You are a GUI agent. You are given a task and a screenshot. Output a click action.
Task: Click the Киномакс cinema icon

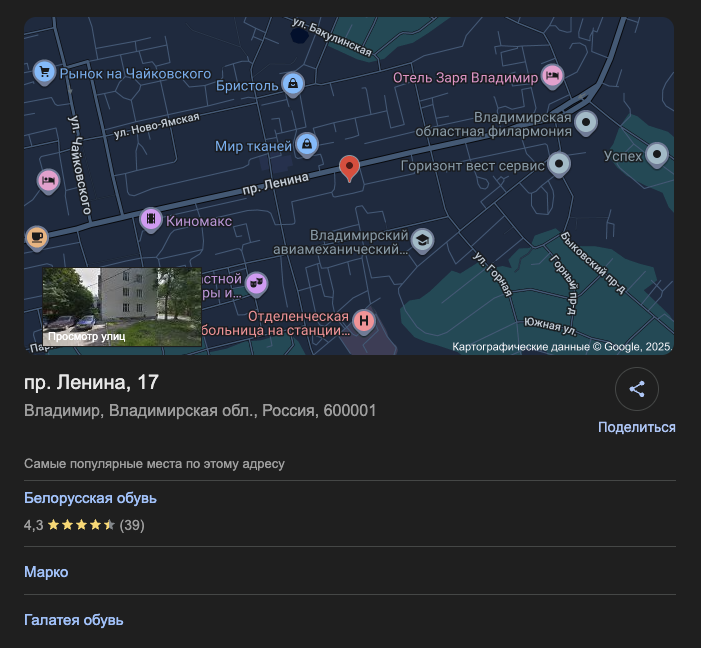coord(150,219)
